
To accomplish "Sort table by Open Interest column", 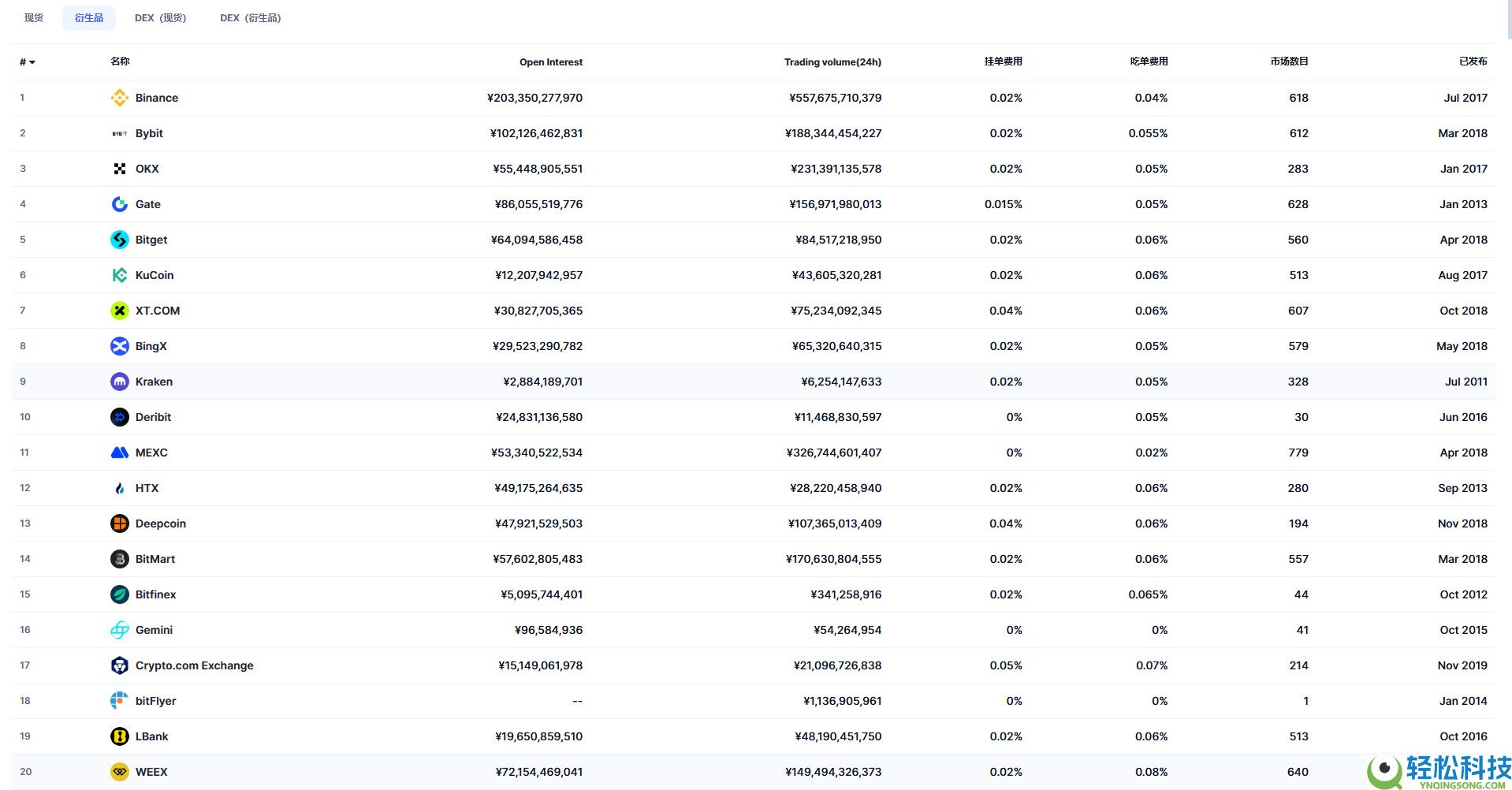I will (550, 62).
